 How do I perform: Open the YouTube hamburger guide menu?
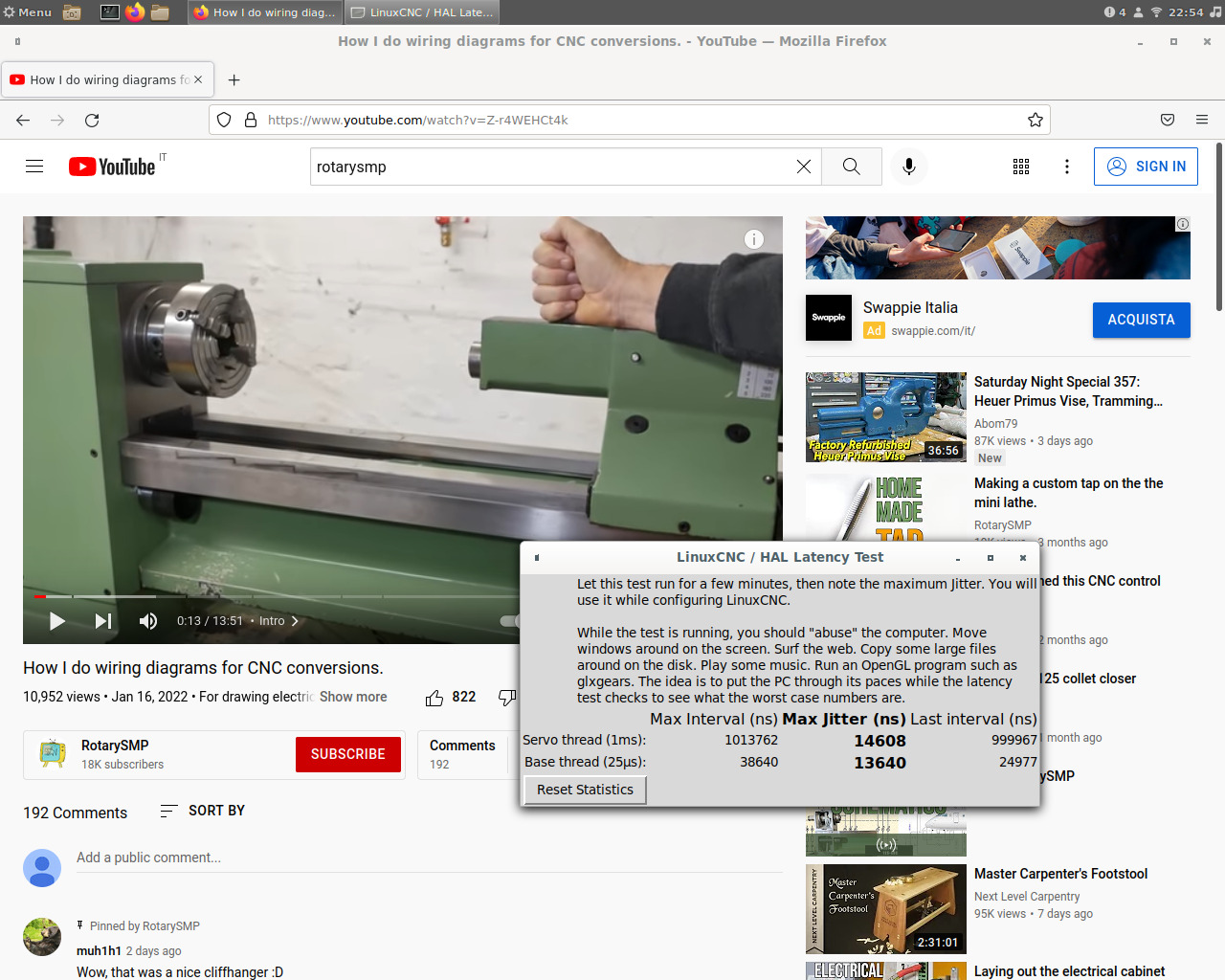(34, 167)
